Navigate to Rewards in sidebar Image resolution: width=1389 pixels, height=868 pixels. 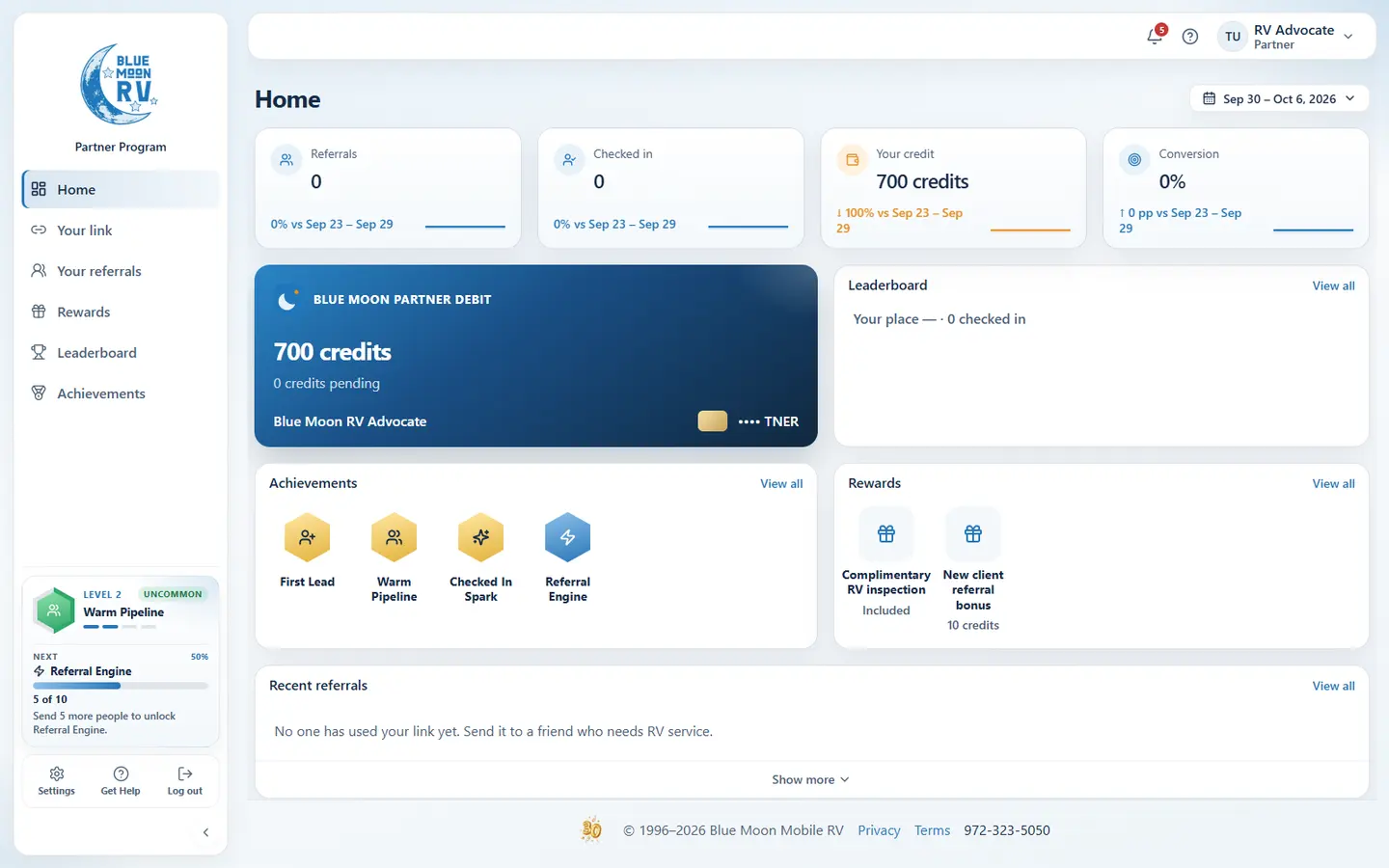121,312
